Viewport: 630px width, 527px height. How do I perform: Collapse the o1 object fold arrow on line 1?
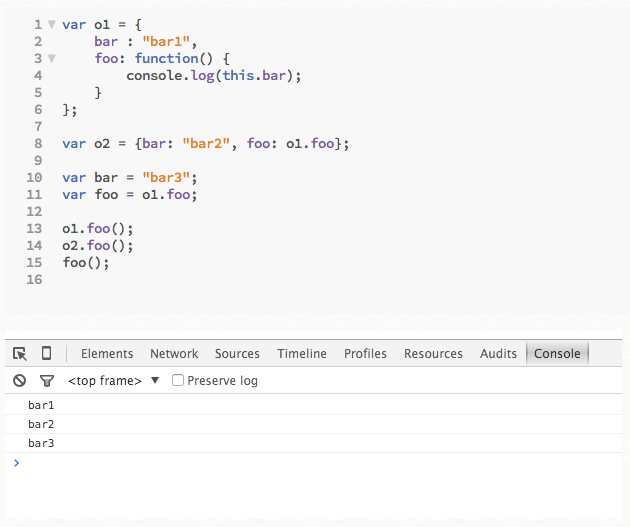click(x=51, y=25)
